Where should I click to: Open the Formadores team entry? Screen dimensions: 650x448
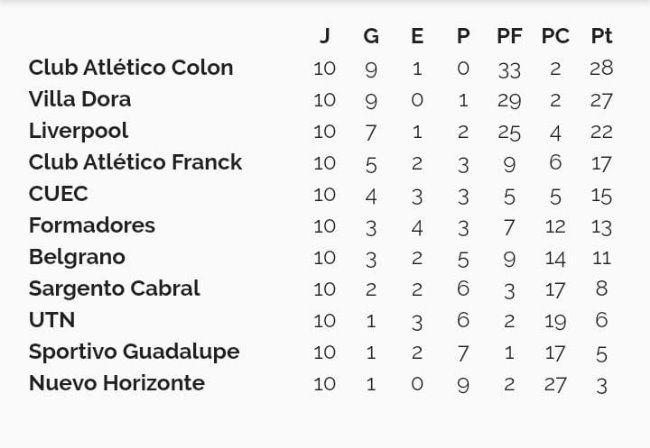[92, 225]
